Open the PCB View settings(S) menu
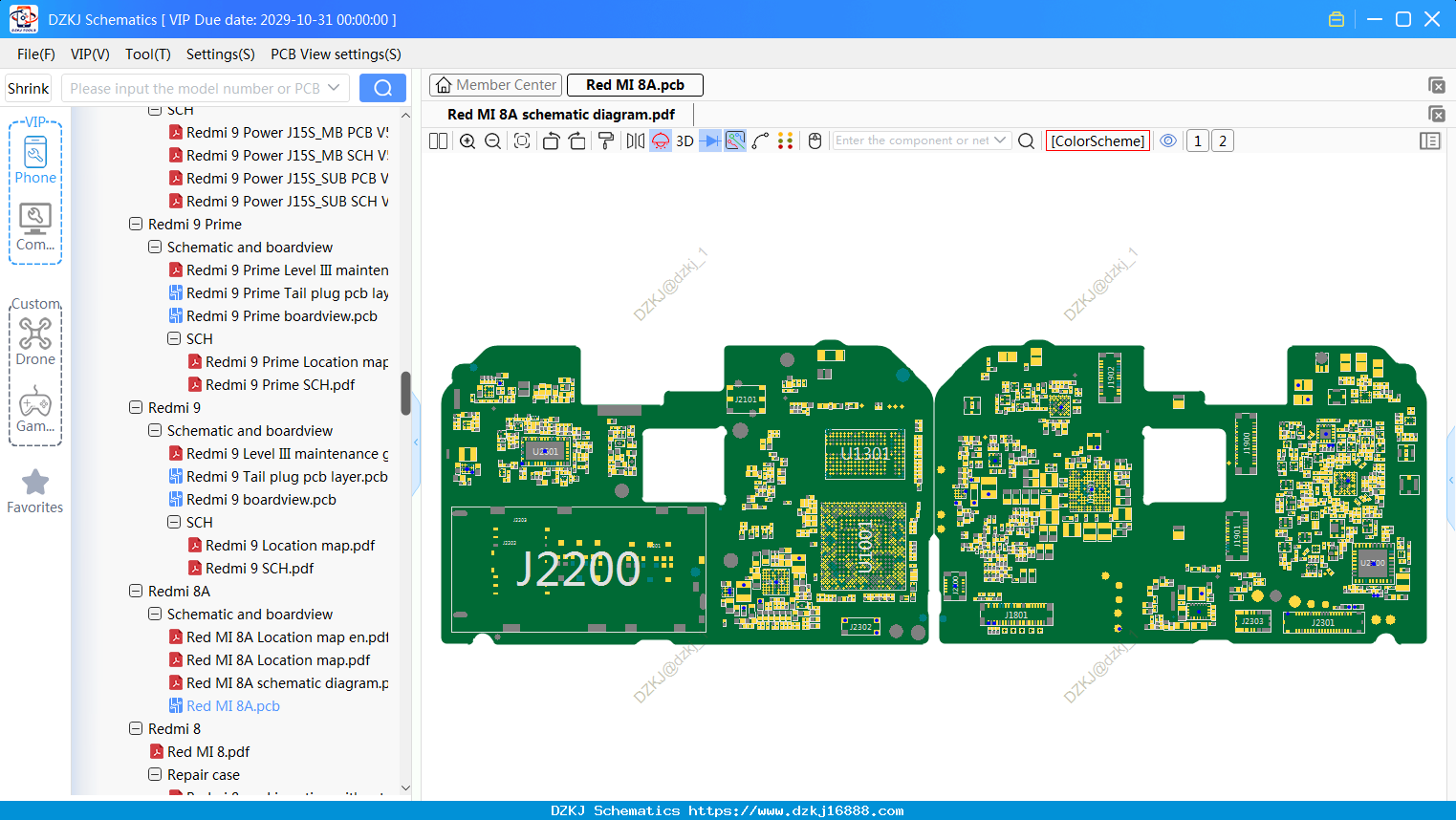Screen dimensions: 1456x820 pos(336,54)
